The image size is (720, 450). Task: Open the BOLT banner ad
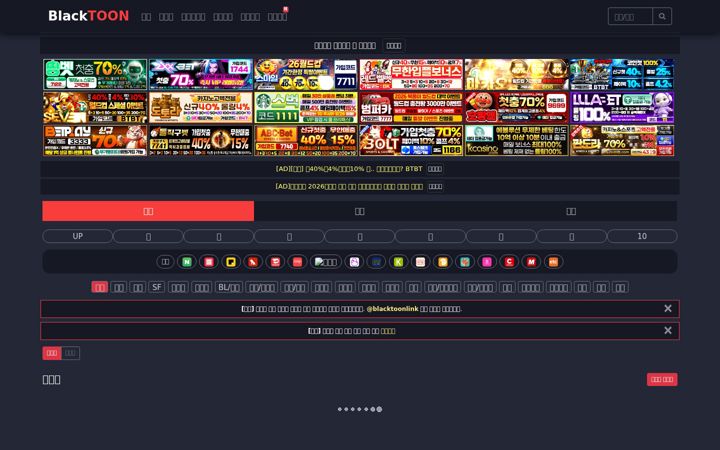point(411,141)
